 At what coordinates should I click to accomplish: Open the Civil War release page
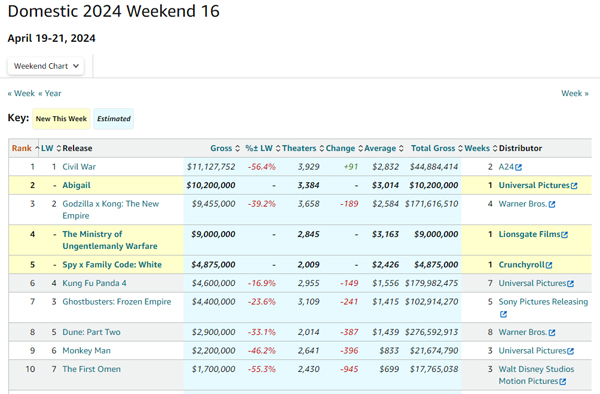click(79, 167)
